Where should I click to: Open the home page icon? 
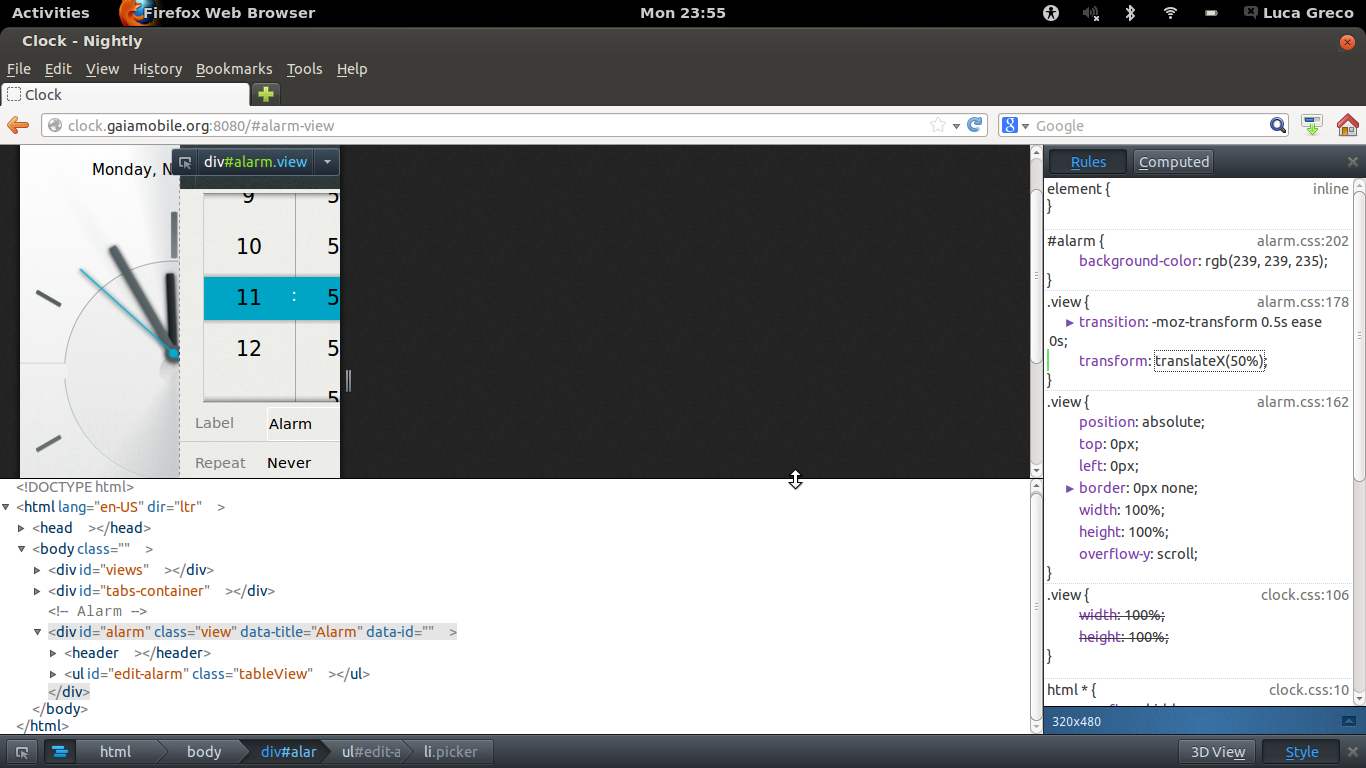click(x=1347, y=125)
